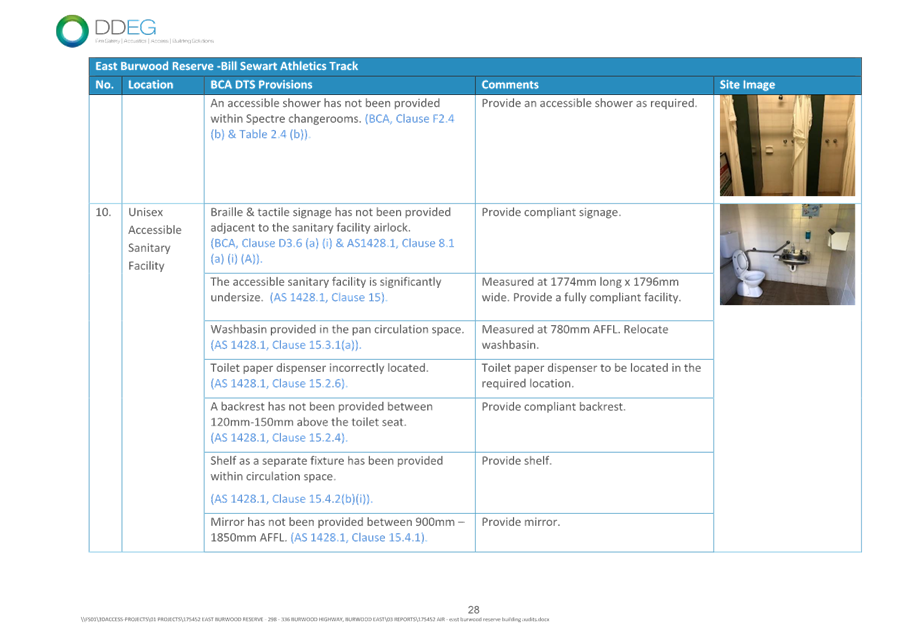Click the page number in footer
The image size is (923, 637).
point(474,608)
